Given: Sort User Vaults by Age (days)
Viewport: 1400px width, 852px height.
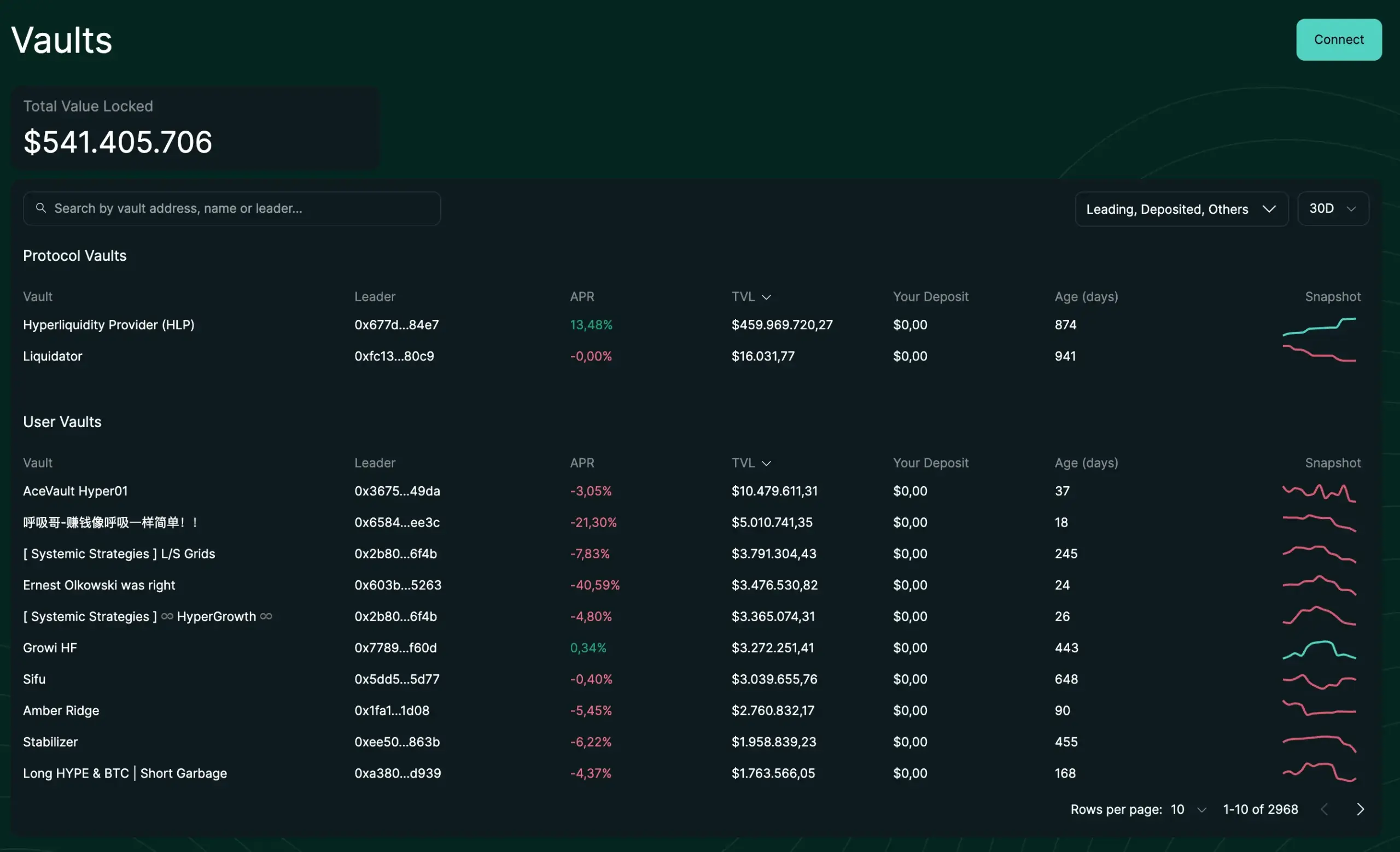Looking at the screenshot, I should (x=1086, y=463).
